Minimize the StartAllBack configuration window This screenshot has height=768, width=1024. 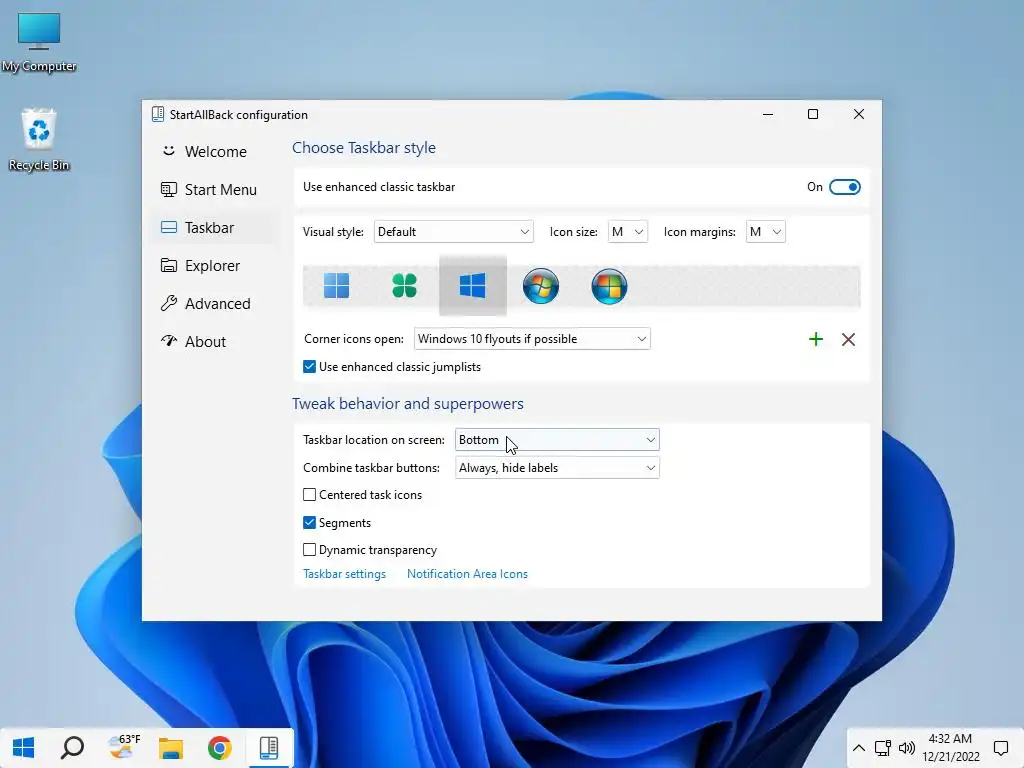point(768,114)
